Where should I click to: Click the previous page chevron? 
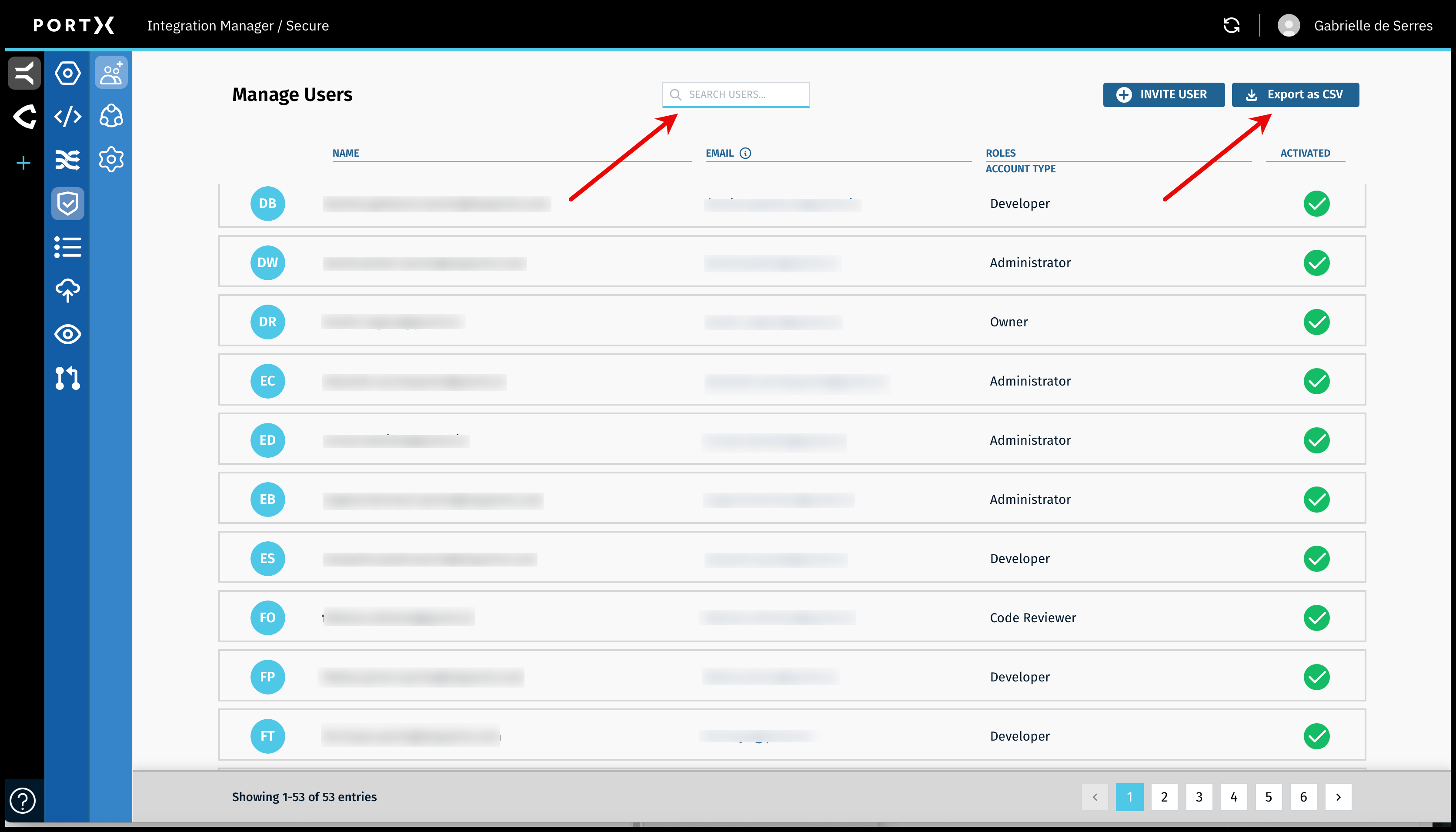1095,797
